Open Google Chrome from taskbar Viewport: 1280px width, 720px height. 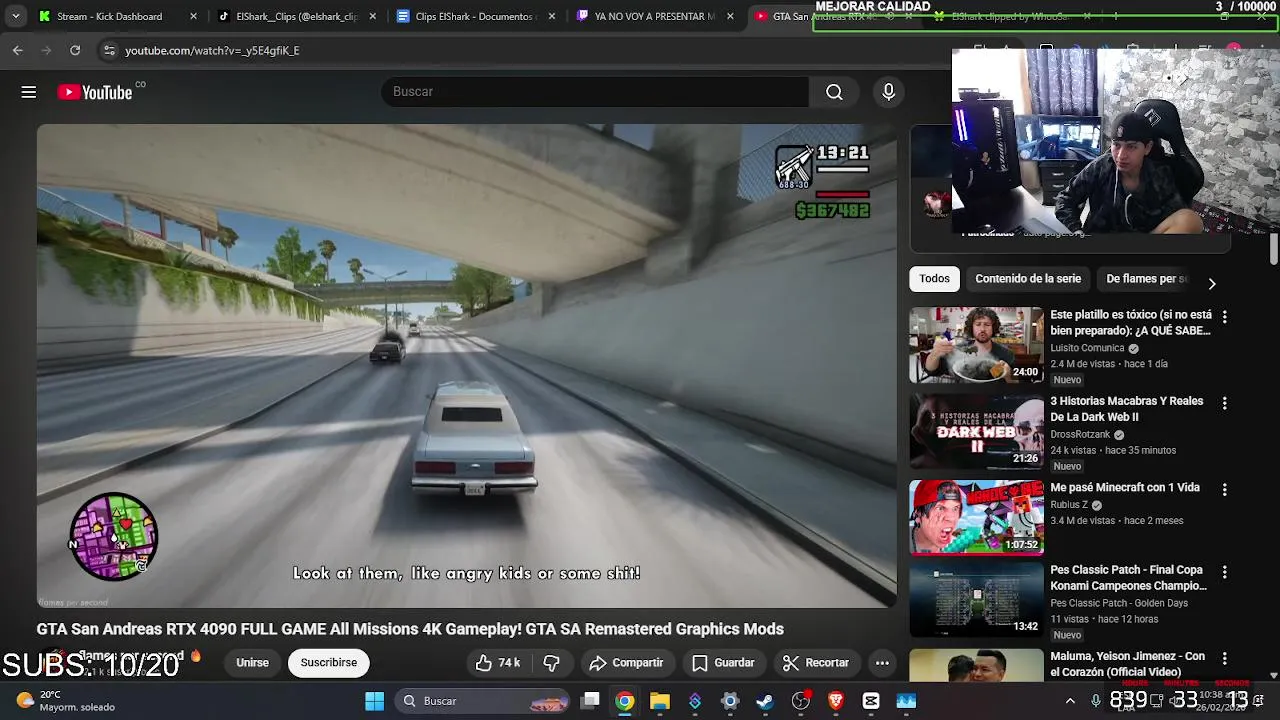coord(624,701)
